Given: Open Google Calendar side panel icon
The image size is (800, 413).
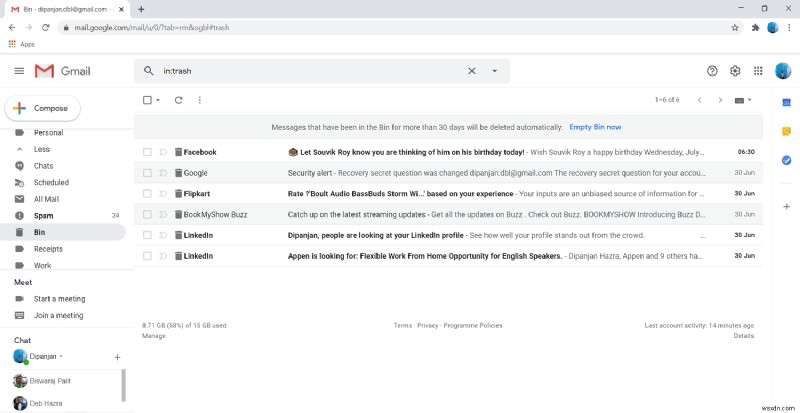Looking at the screenshot, I should click(786, 103).
